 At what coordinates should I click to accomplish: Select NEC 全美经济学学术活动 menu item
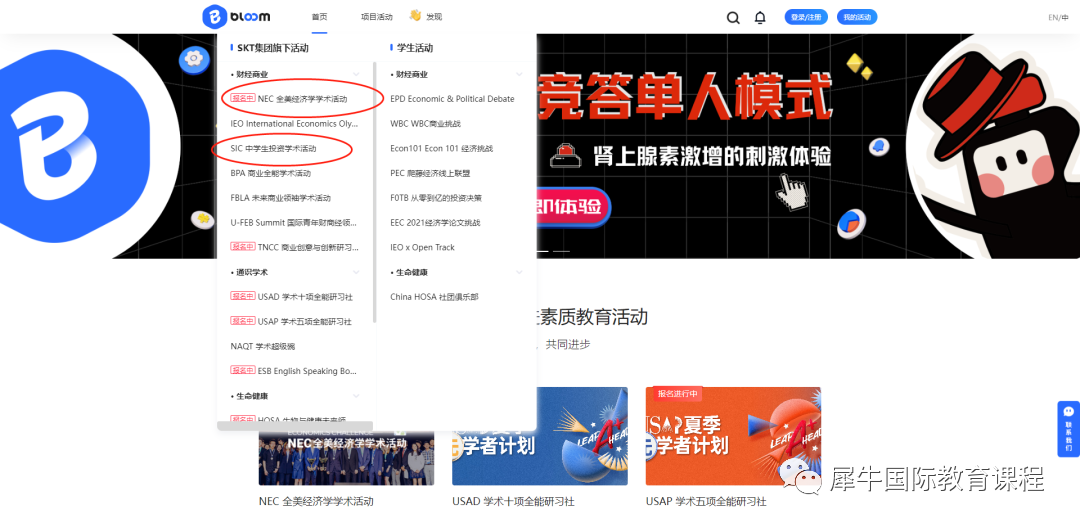pyautogui.click(x=289, y=99)
